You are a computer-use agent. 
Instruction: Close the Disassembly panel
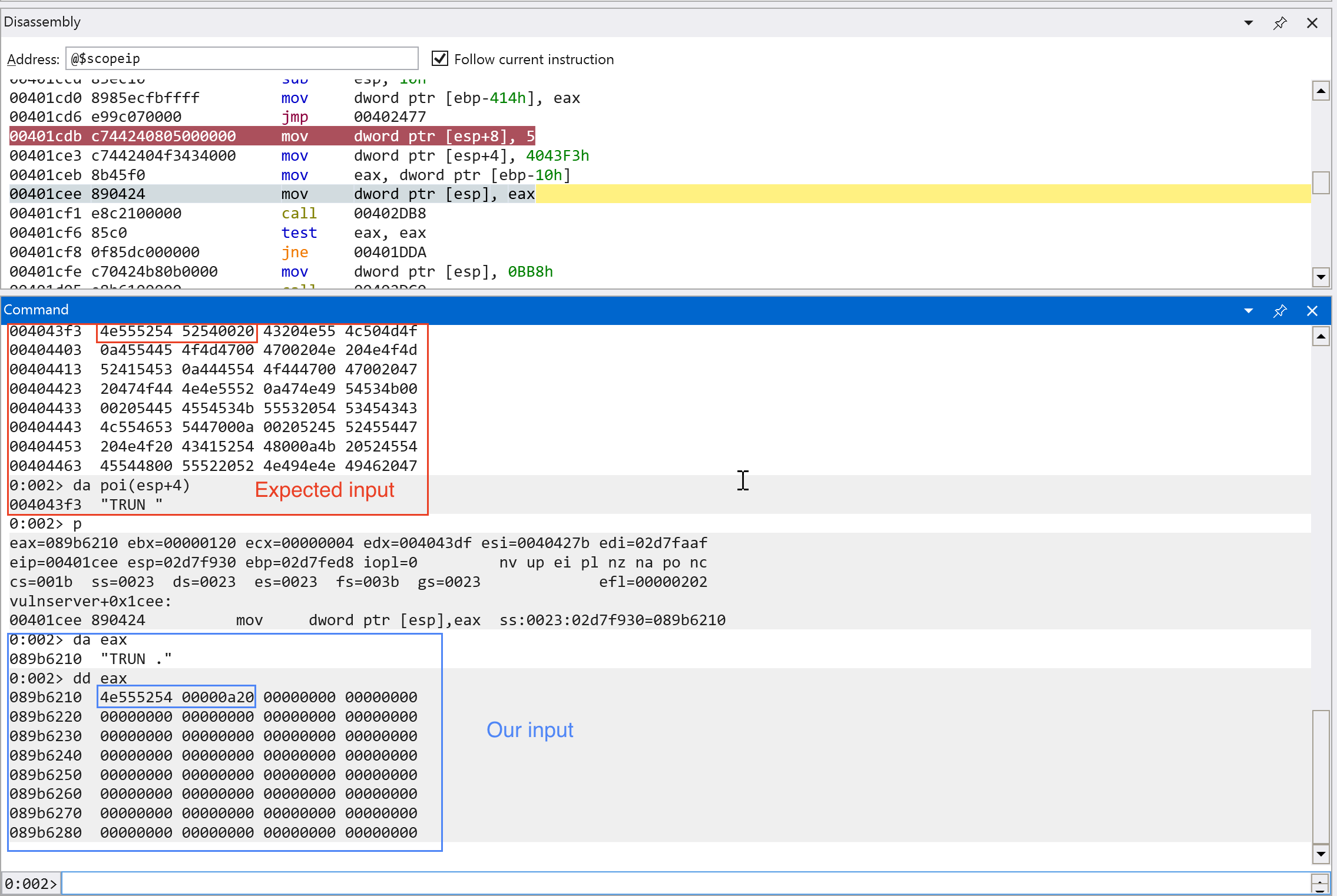tap(1312, 23)
